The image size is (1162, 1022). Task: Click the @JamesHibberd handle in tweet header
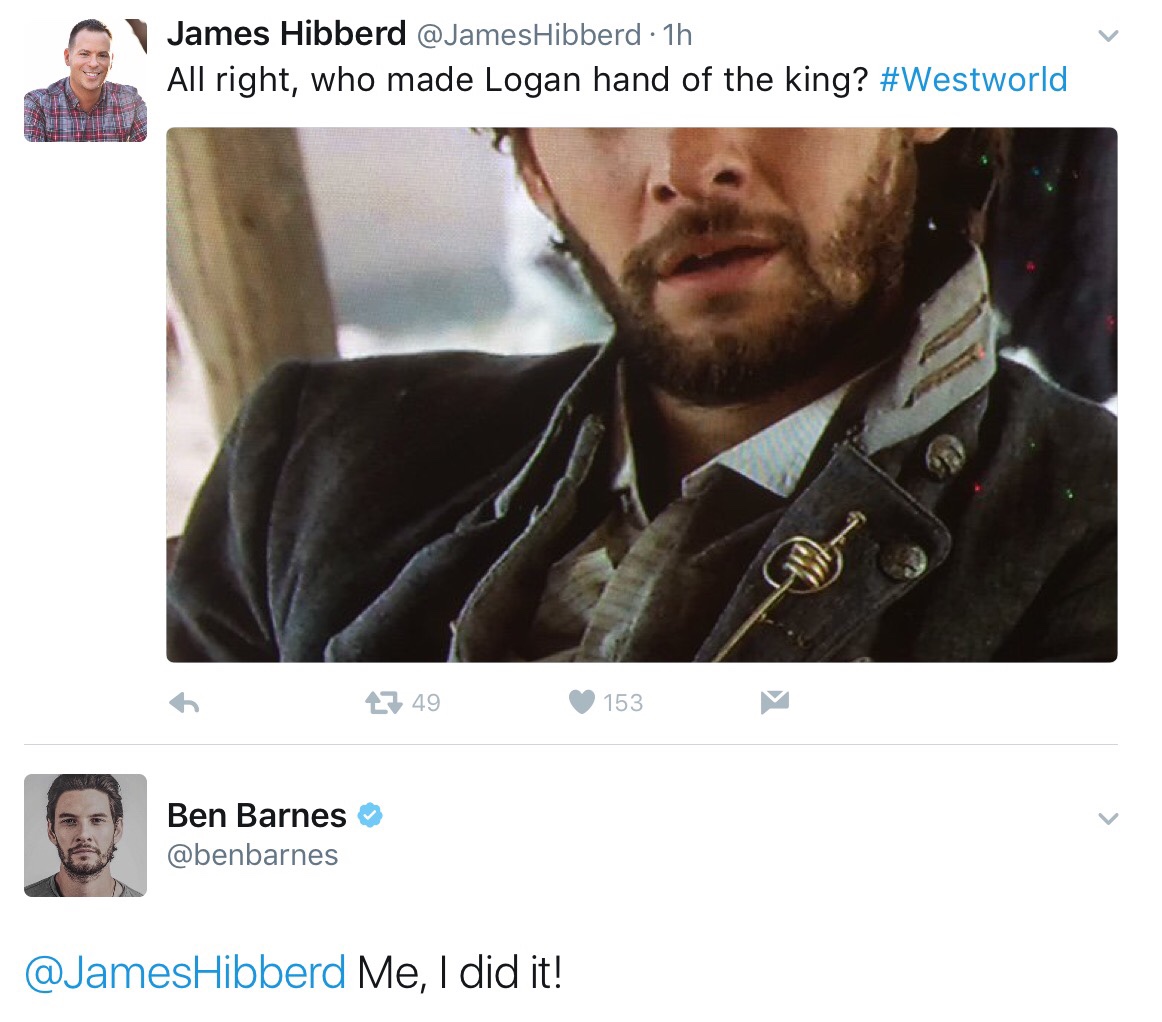528,35
